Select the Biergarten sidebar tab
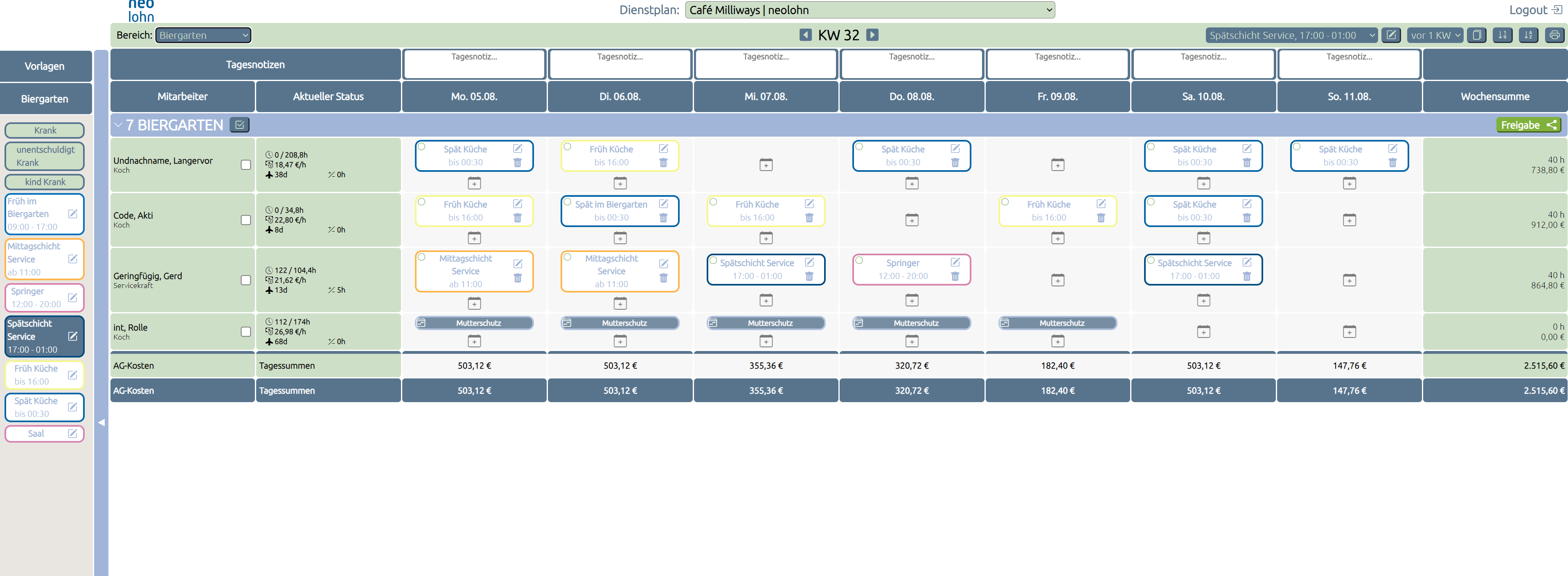 point(45,99)
